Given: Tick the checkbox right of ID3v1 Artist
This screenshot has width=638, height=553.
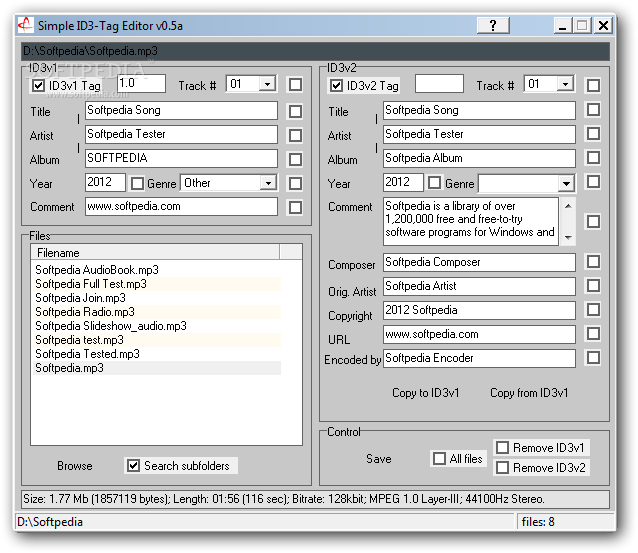Looking at the screenshot, I should tap(295, 135).
